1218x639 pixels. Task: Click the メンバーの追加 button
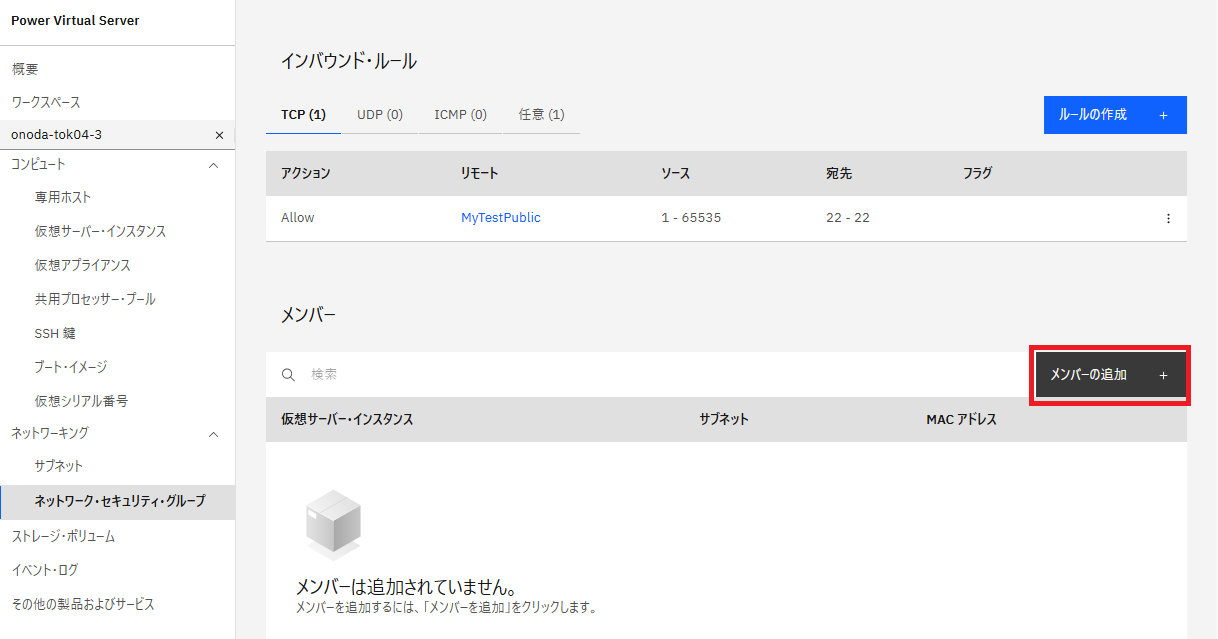pyautogui.click(x=1109, y=375)
